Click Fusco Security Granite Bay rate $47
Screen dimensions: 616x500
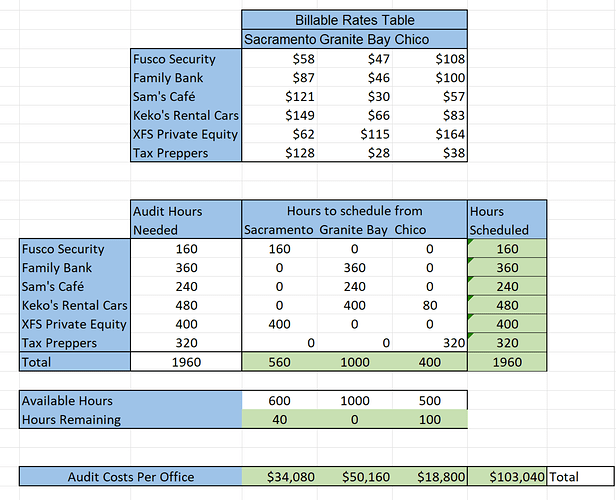pos(355,59)
